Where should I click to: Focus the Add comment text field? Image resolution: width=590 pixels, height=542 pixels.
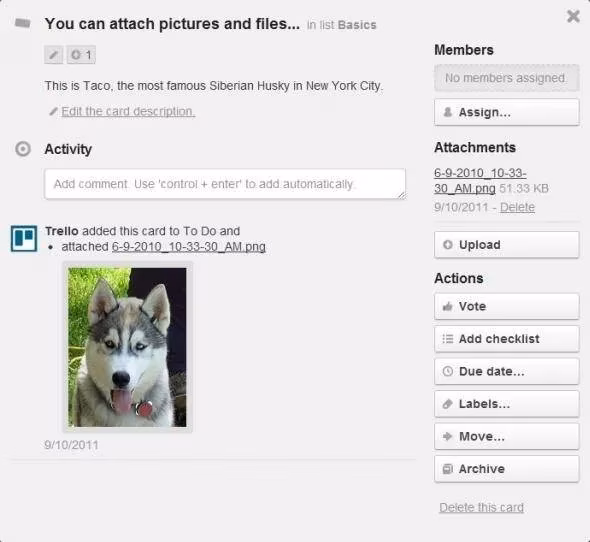[225, 184]
